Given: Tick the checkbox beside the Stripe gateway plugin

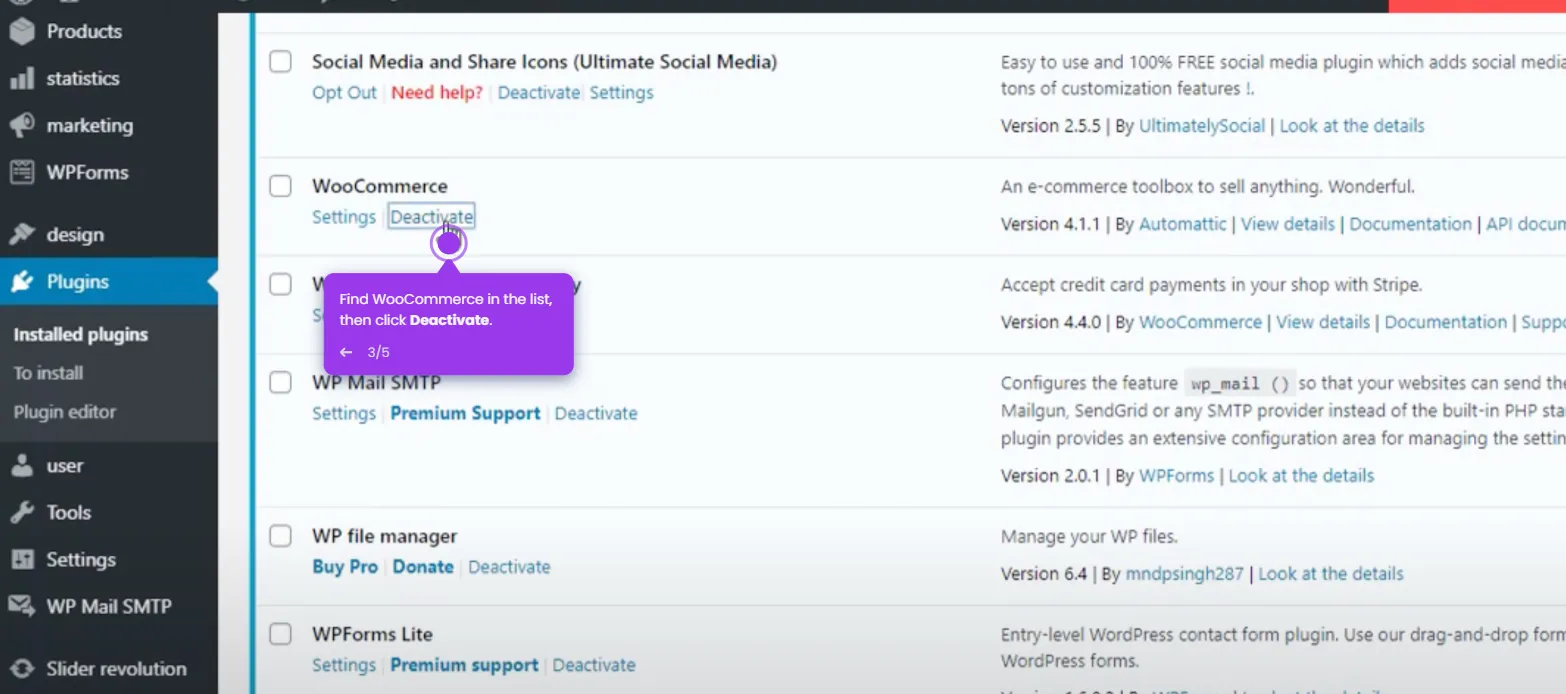Looking at the screenshot, I should (281, 284).
